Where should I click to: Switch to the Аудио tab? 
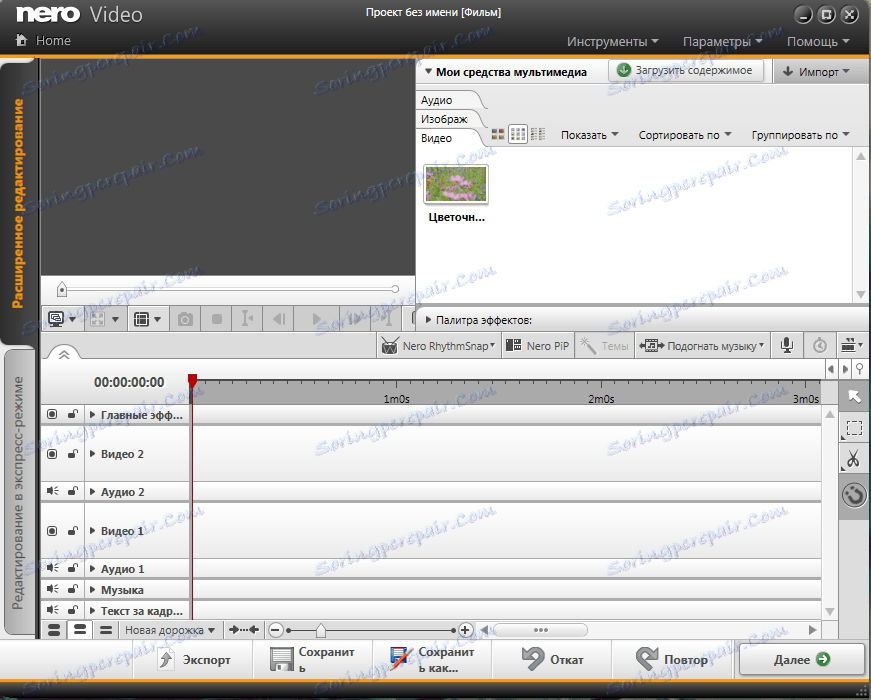(x=437, y=100)
